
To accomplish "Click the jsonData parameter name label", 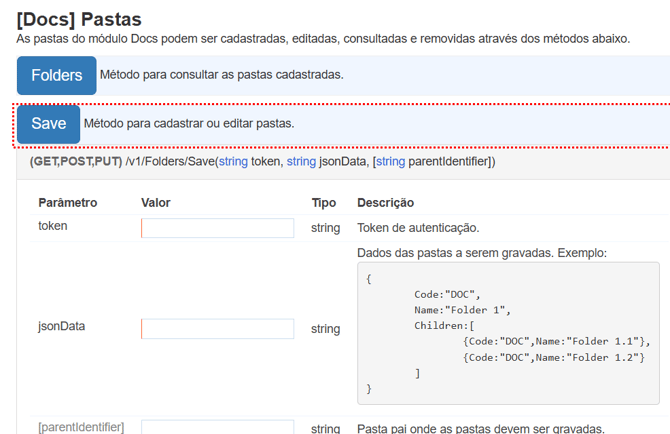I will (62, 326).
